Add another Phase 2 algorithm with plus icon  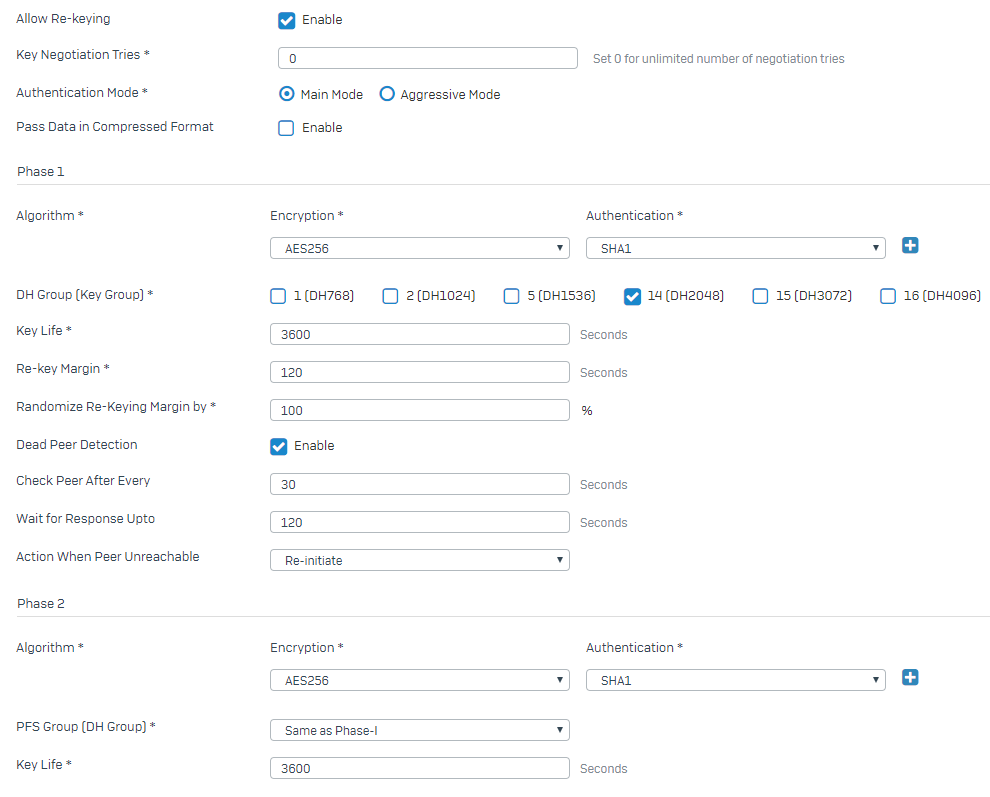pos(910,678)
